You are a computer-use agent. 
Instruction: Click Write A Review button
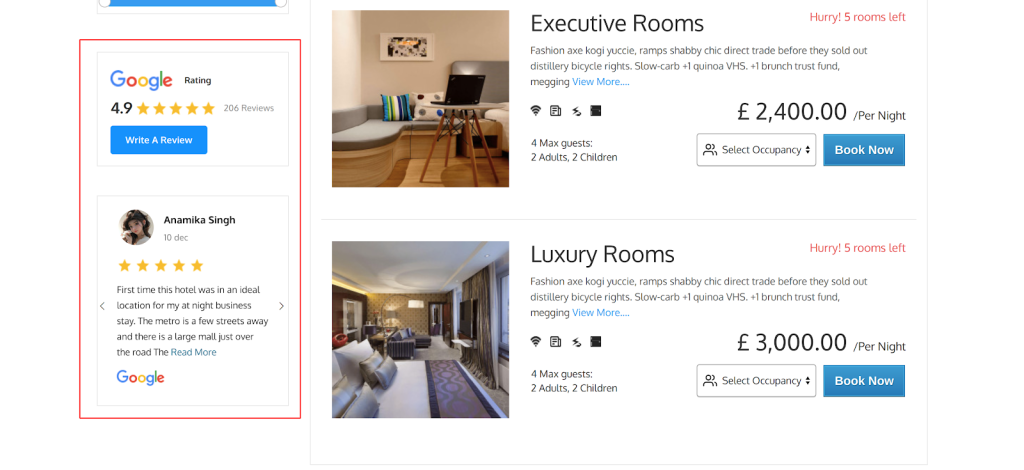point(159,140)
